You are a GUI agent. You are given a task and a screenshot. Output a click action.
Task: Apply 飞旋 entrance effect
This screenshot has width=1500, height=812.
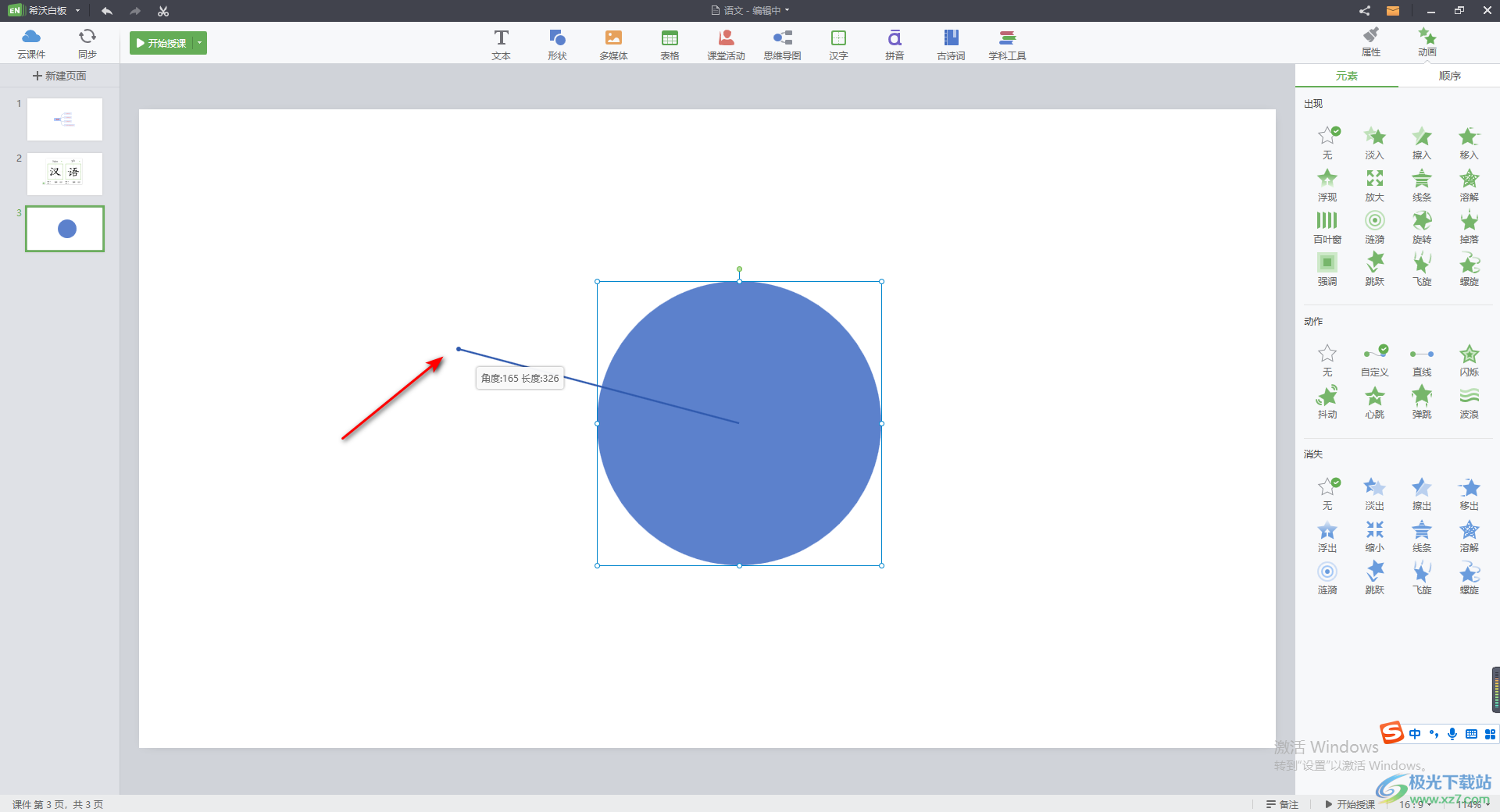1422,269
